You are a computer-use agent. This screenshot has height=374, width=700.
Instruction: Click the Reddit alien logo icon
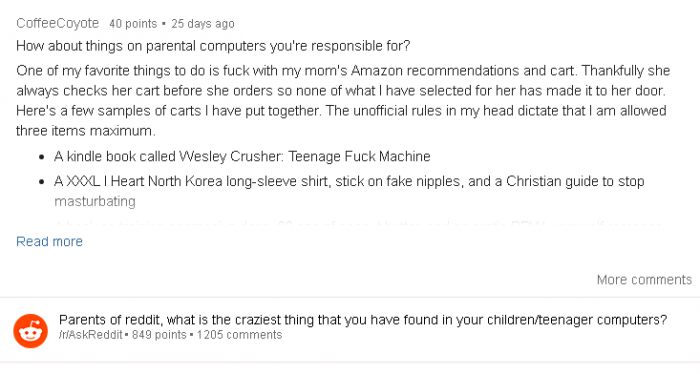pos(30,331)
